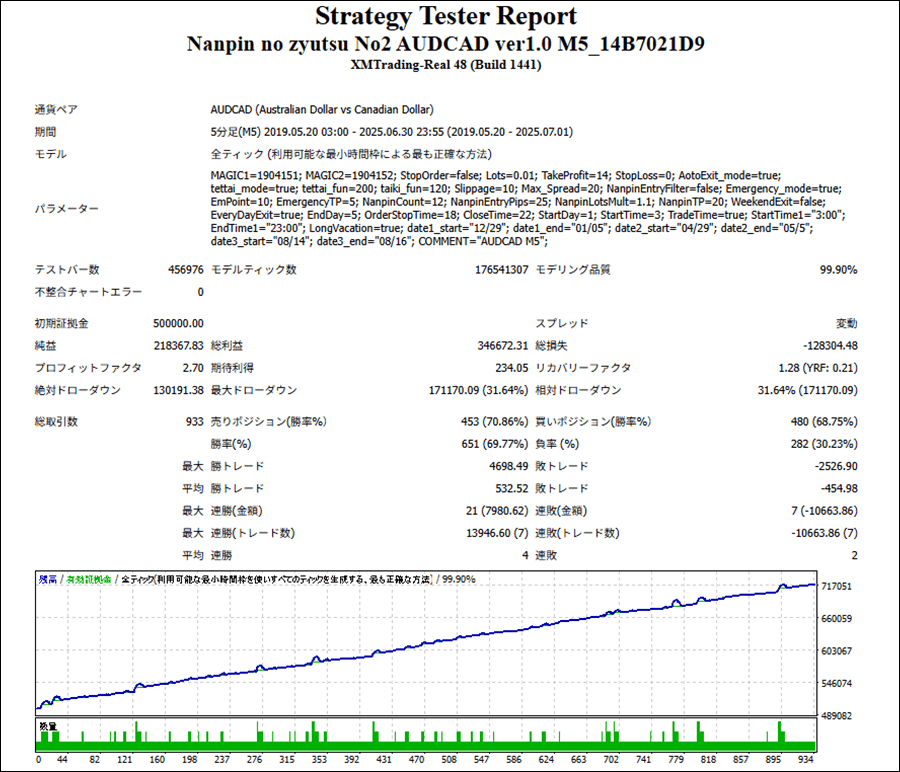The width and height of the screenshot is (900, 772).
Task: Click the XMTrading-Real 48 (Build 1441) line
Action: click(445, 64)
